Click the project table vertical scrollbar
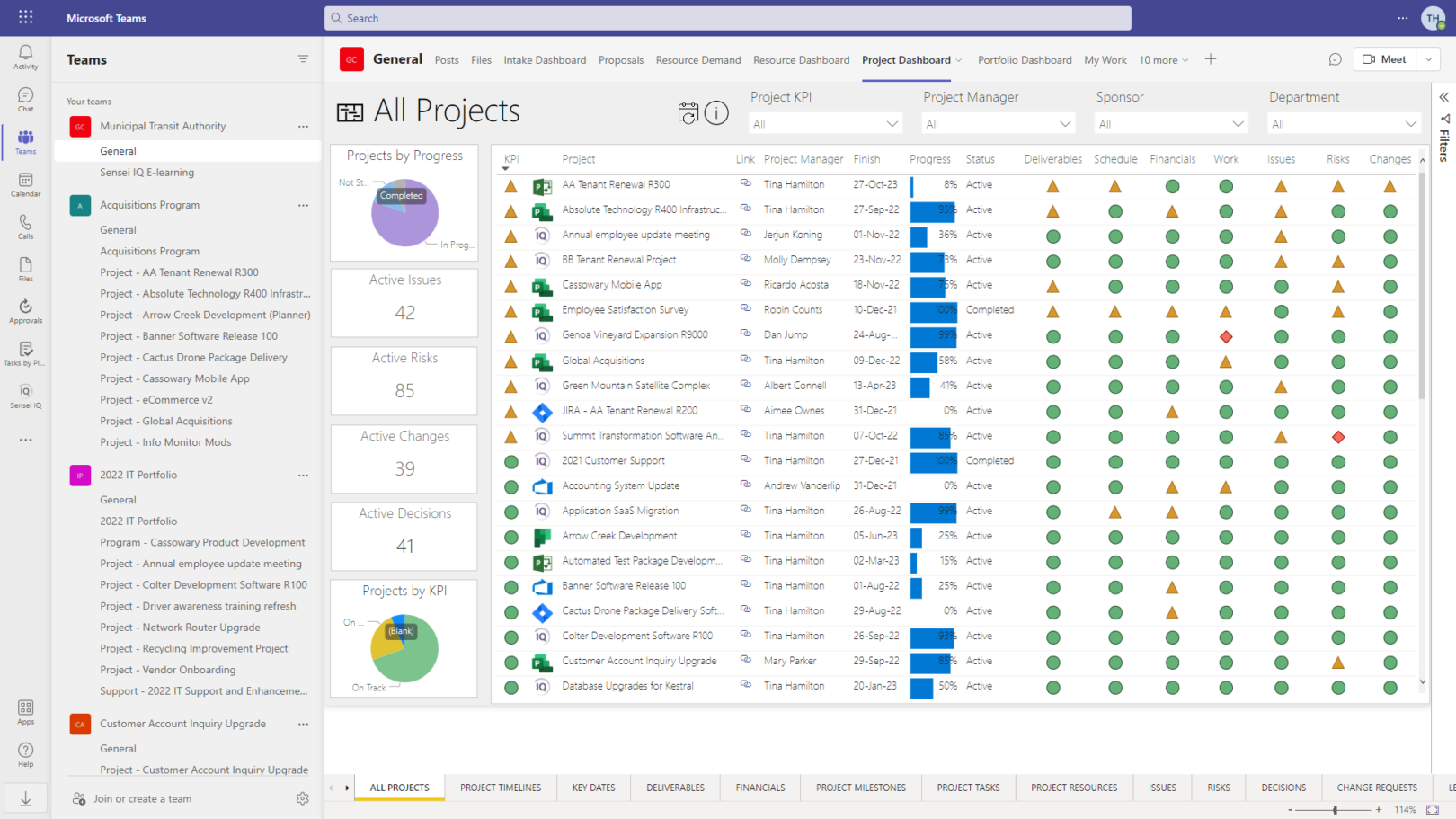1456x819 pixels. [x=1422, y=286]
